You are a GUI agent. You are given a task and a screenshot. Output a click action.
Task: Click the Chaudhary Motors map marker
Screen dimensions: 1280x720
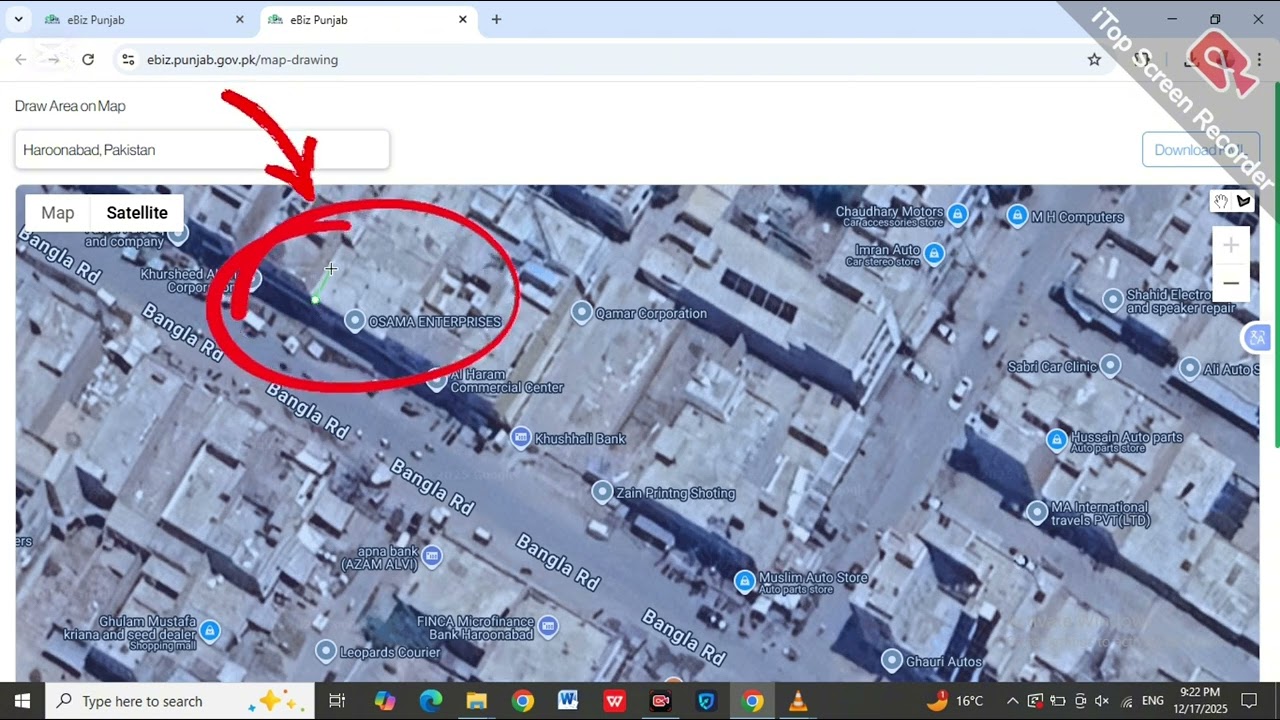[958, 214]
